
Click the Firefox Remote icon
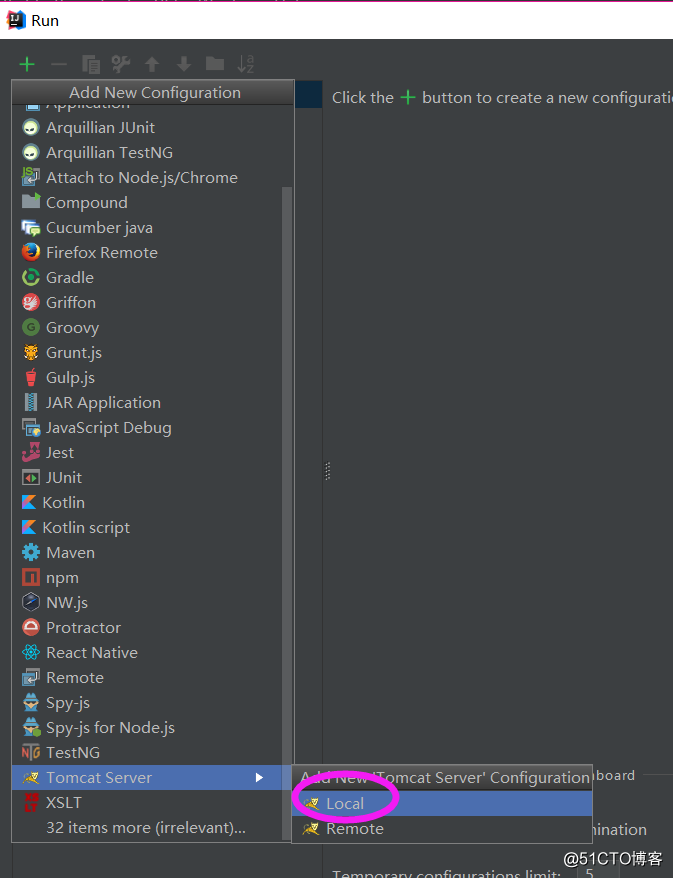pyautogui.click(x=31, y=252)
